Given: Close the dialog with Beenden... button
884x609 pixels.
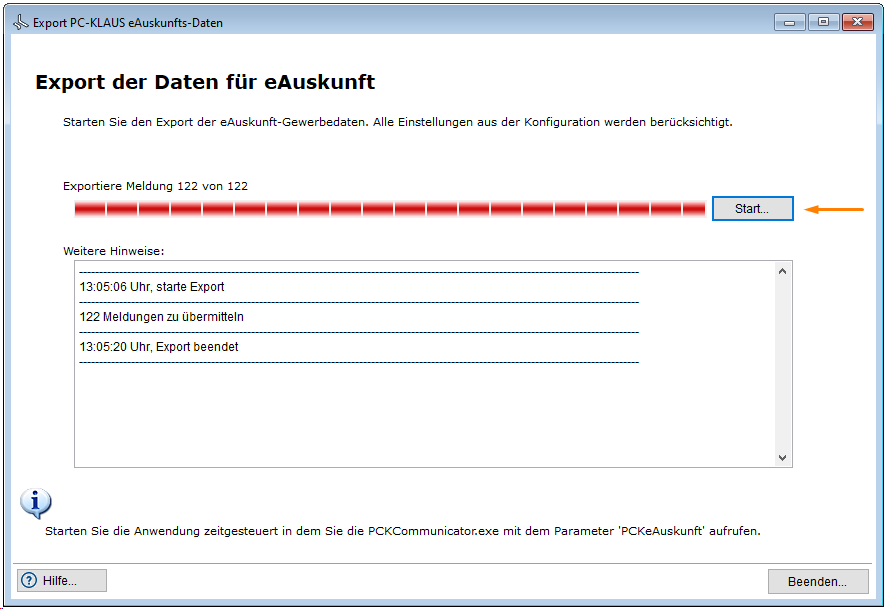Looking at the screenshot, I should click(816, 581).
